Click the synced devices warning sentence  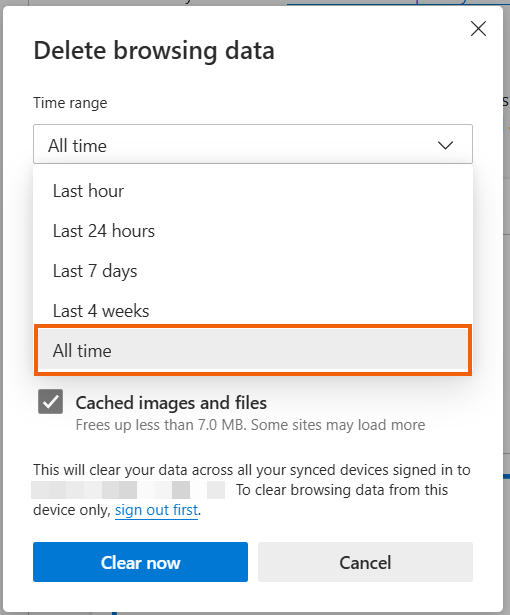[252, 470]
